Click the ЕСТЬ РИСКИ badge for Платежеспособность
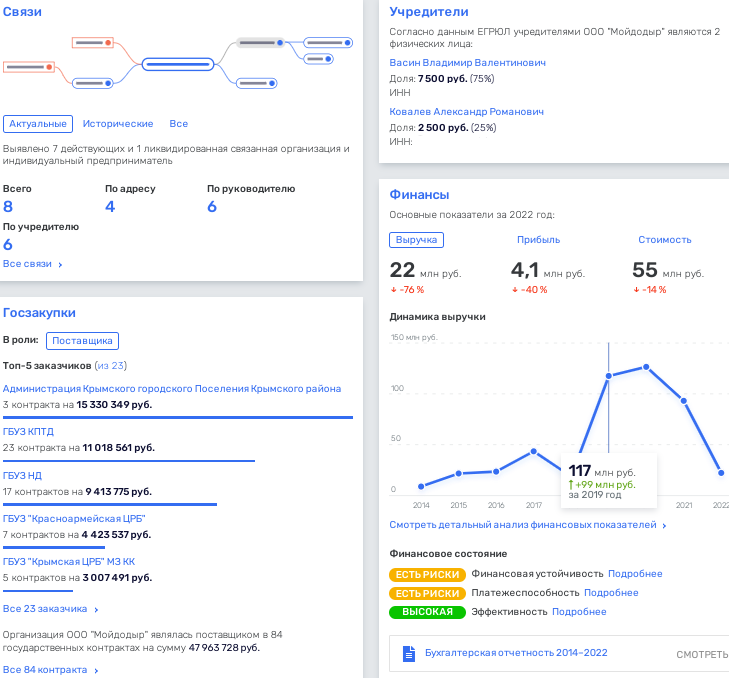729x678 pixels. pyautogui.click(x=427, y=594)
